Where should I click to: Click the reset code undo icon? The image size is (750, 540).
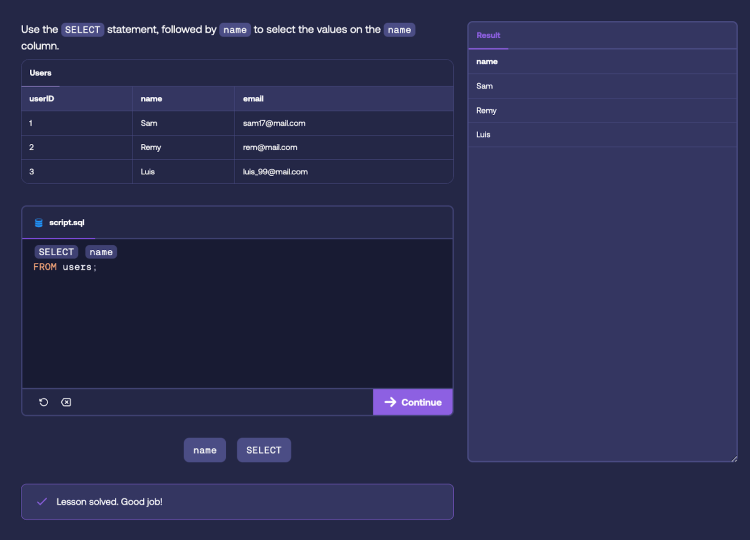43,402
